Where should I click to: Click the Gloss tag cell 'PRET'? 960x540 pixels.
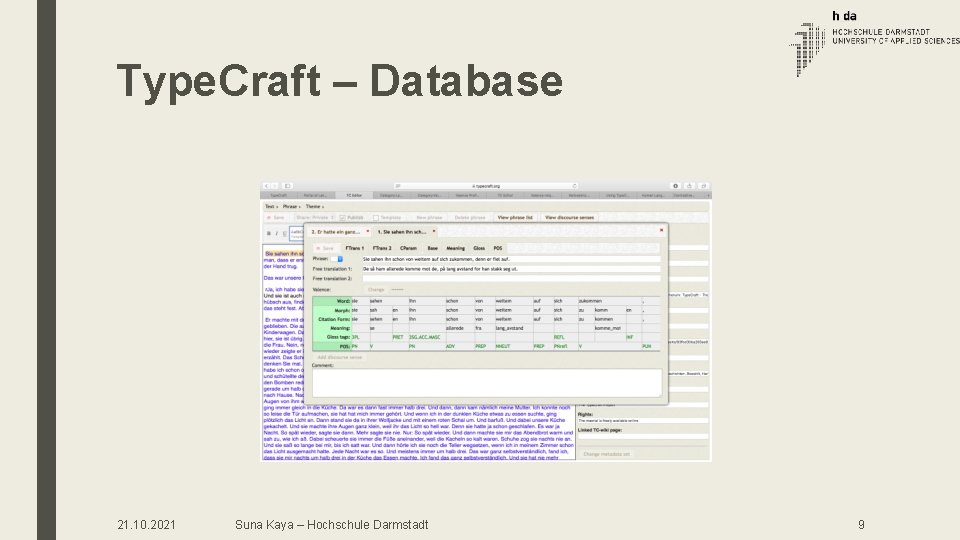(x=399, y=337)
